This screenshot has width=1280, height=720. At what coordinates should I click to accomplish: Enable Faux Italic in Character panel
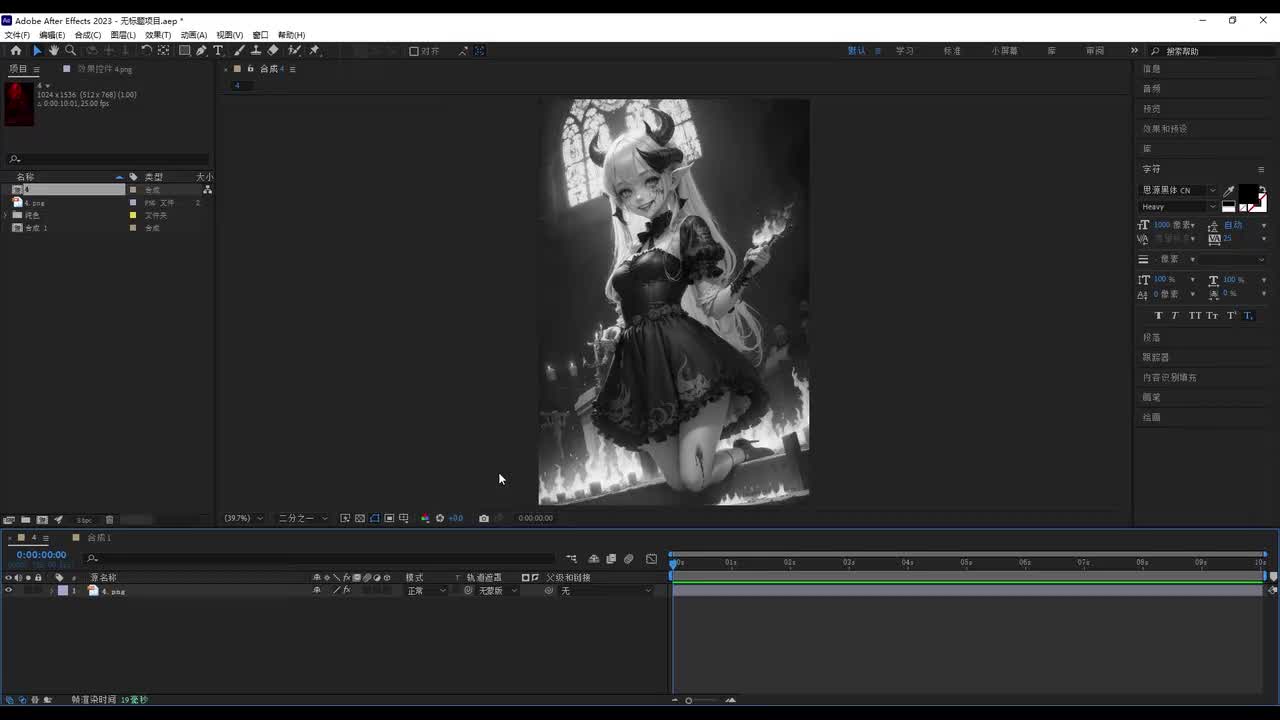(x=1175, y=316)
